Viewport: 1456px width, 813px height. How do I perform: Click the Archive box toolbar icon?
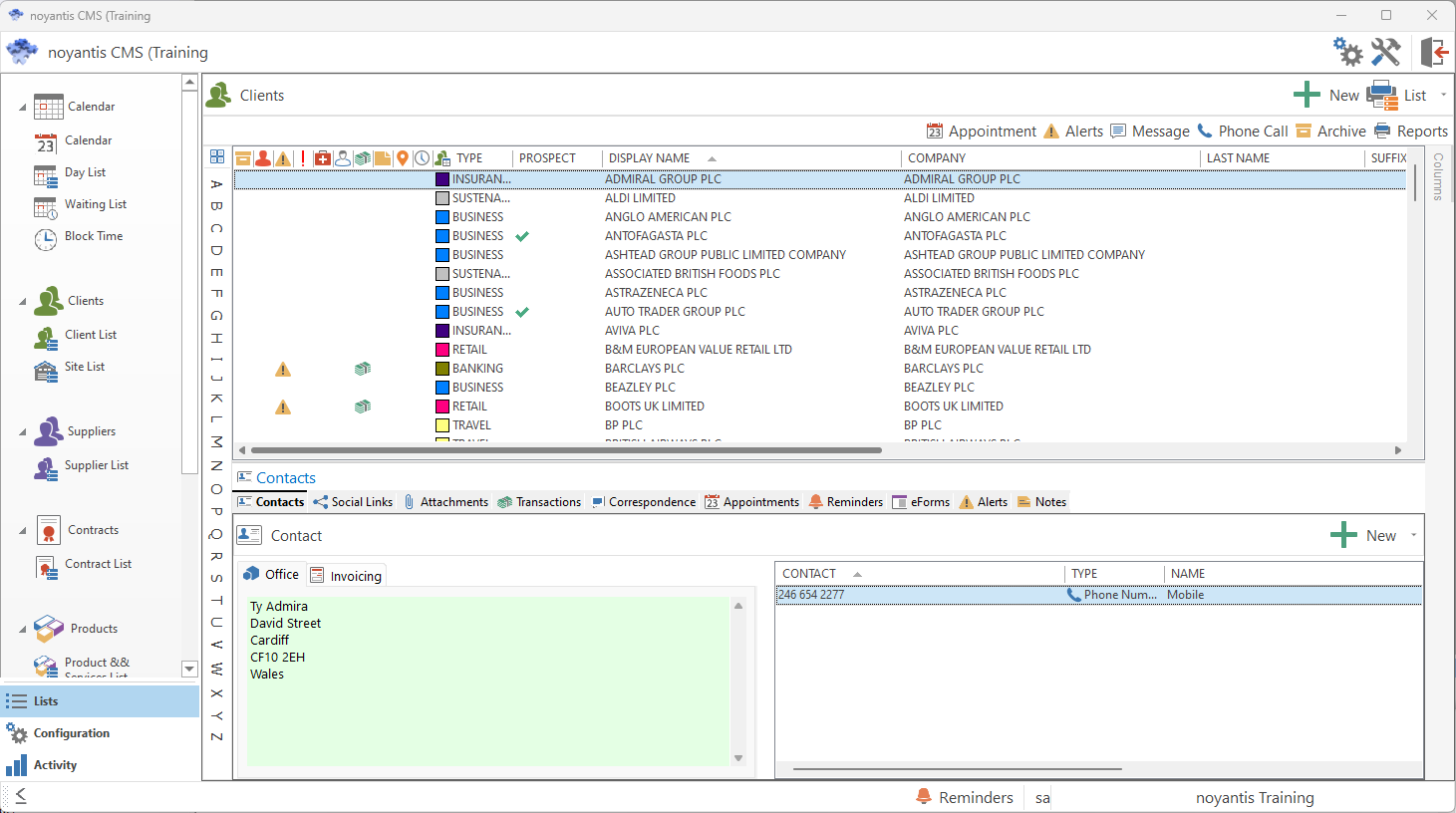[1304, 131]
